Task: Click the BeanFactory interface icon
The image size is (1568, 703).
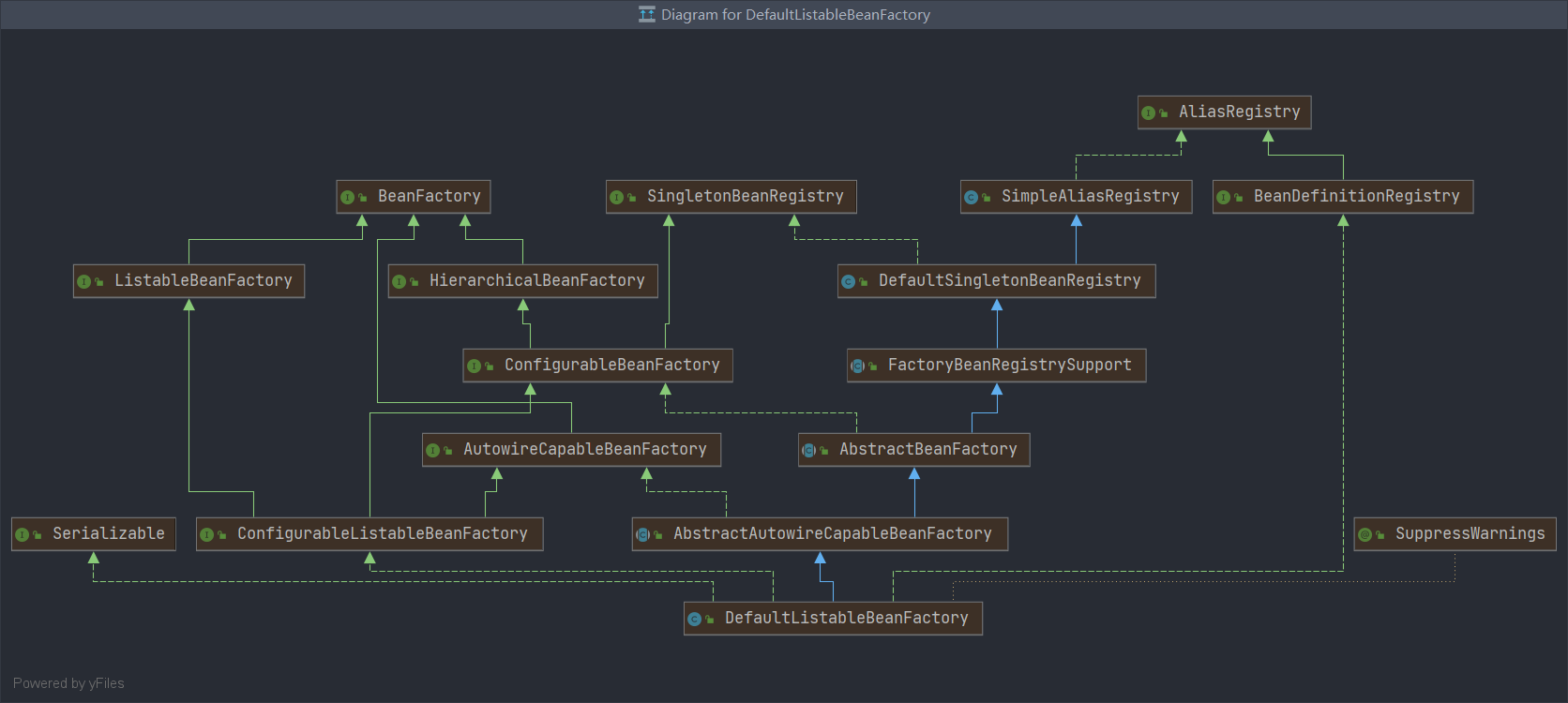Action: click(x=347, y=198)
